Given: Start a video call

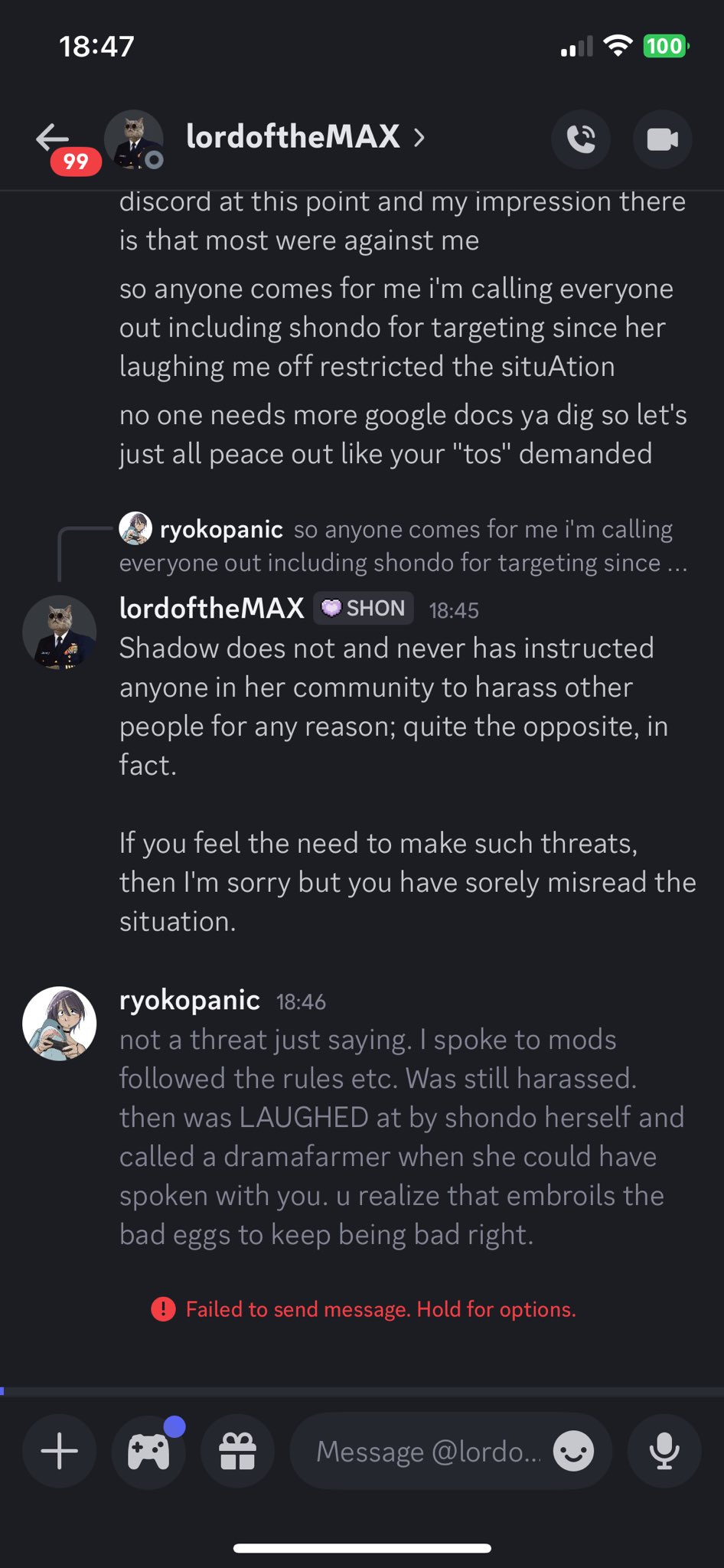Looking at the screenshot, I should click(662, 139).
